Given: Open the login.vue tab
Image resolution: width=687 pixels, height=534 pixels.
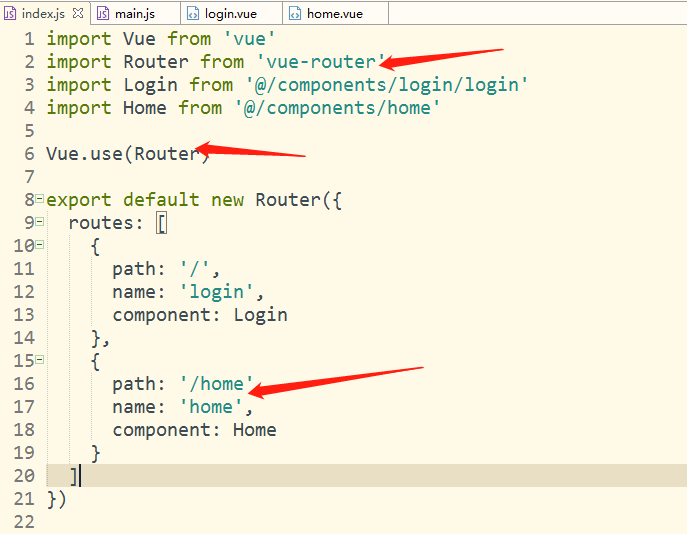Looking at the screenshot, I should tap(231, 14).
